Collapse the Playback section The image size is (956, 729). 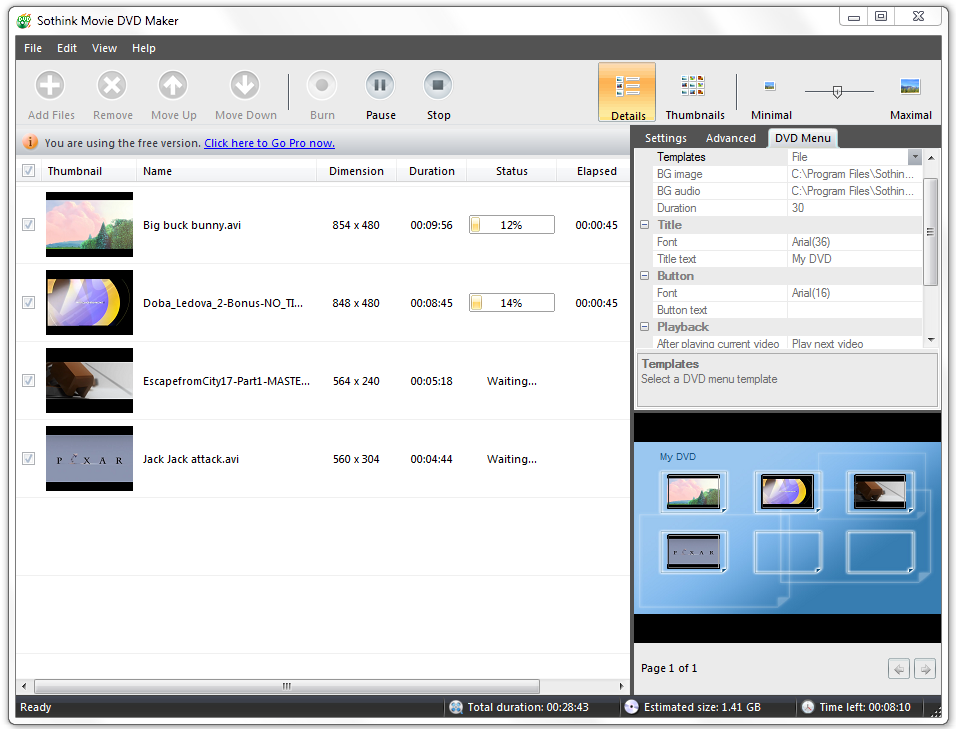click(644, 327)
